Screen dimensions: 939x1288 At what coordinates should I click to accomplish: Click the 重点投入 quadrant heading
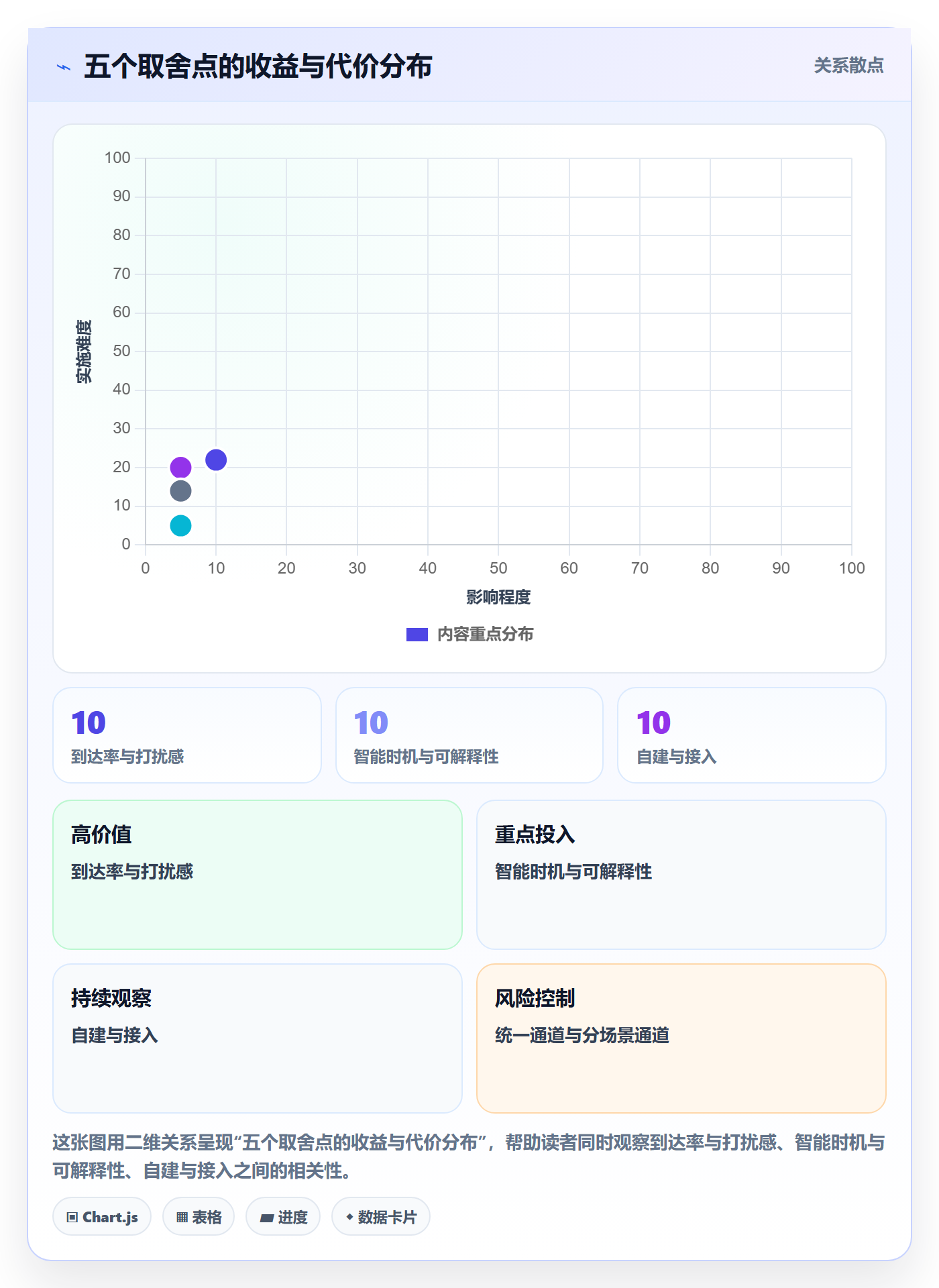pos(535,835)
